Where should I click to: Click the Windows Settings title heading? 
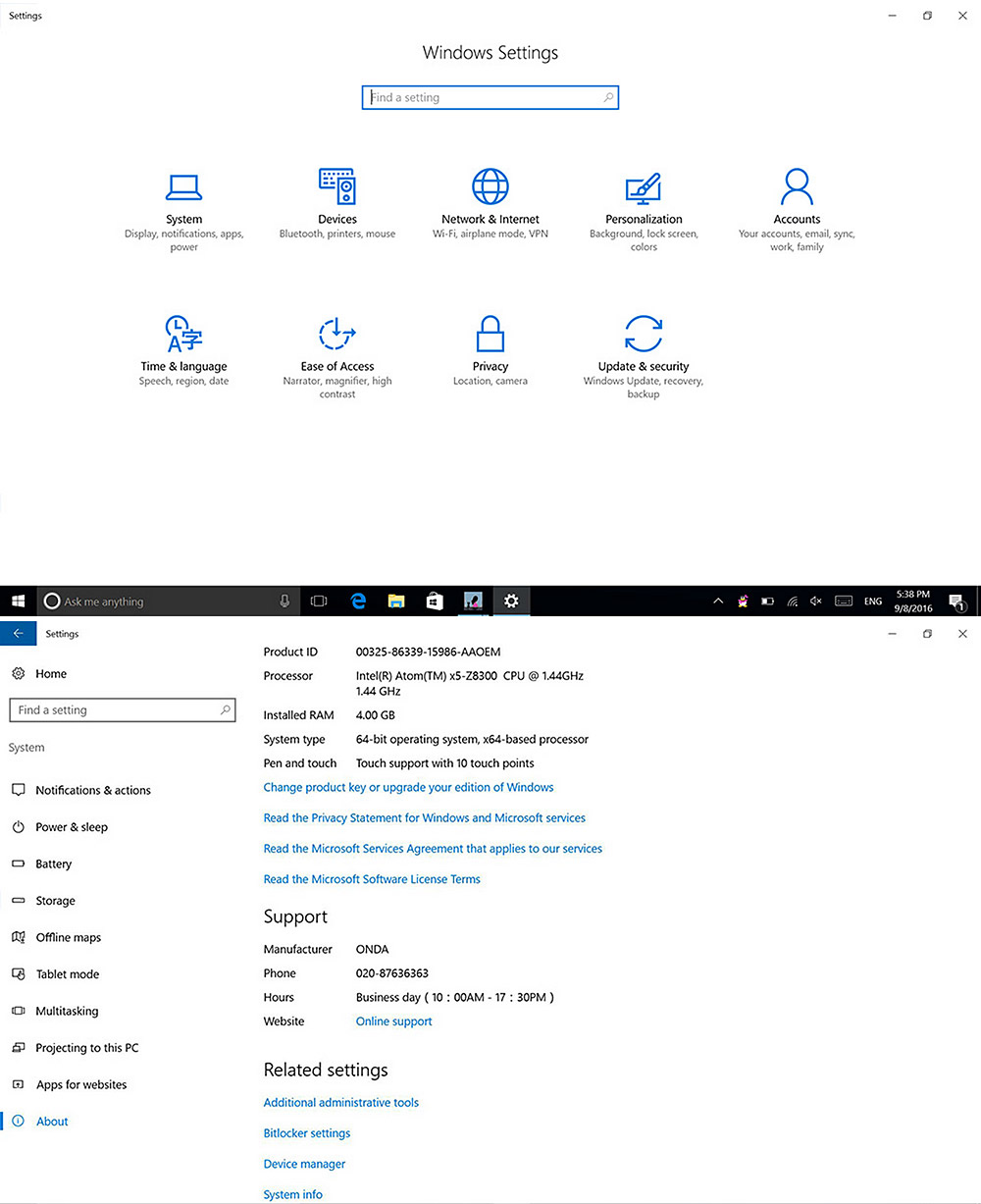[x=490, y=53]
